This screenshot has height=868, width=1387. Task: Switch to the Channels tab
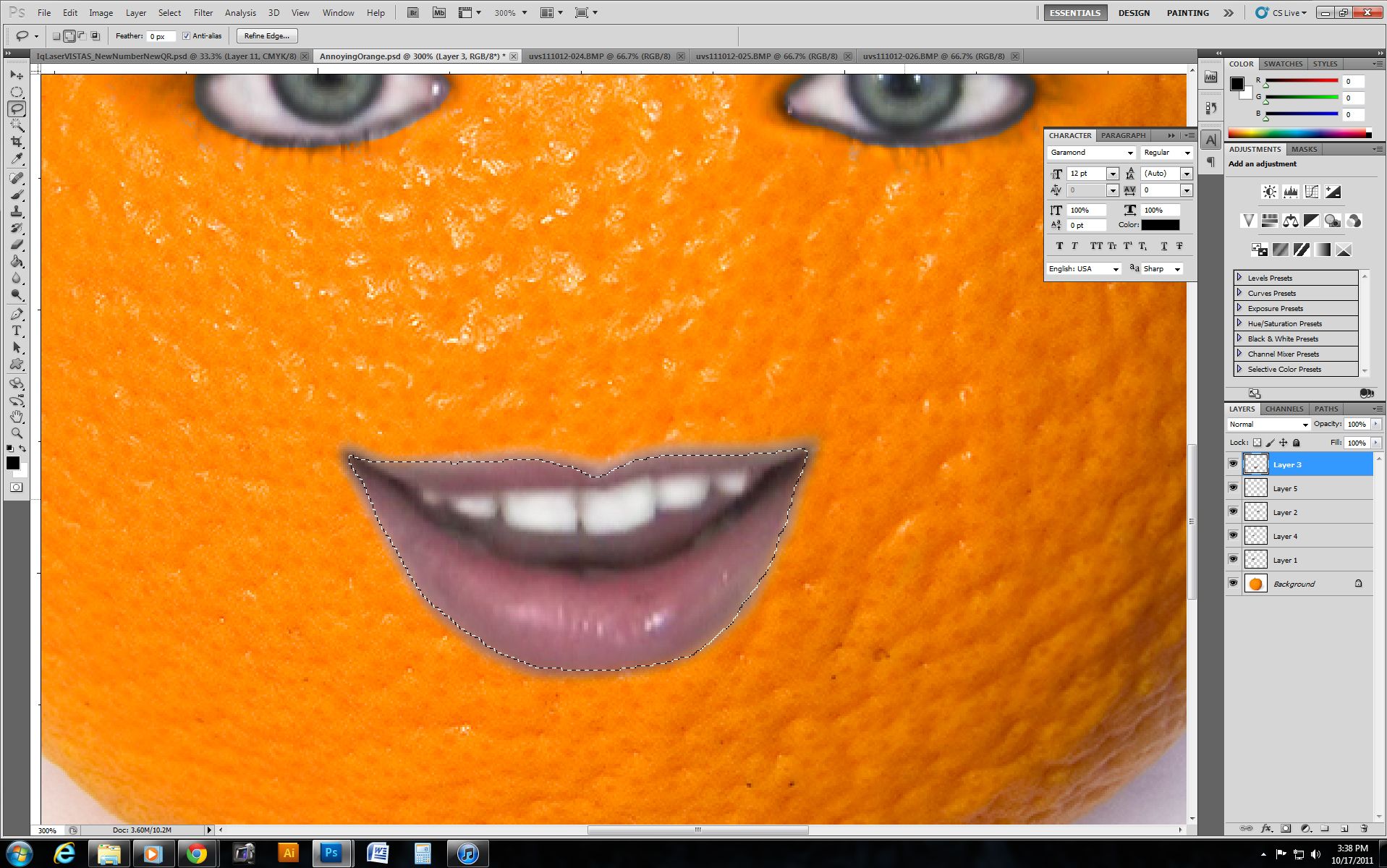(1283, 409)
